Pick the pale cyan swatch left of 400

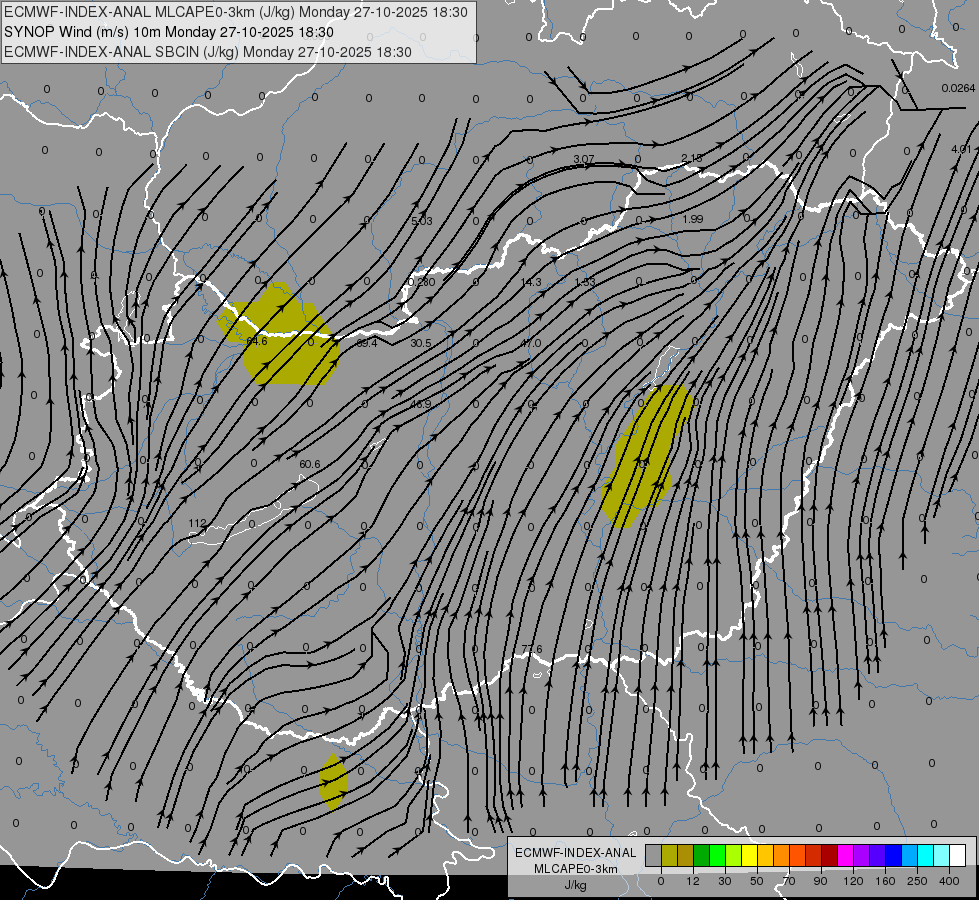pos(942,855)
